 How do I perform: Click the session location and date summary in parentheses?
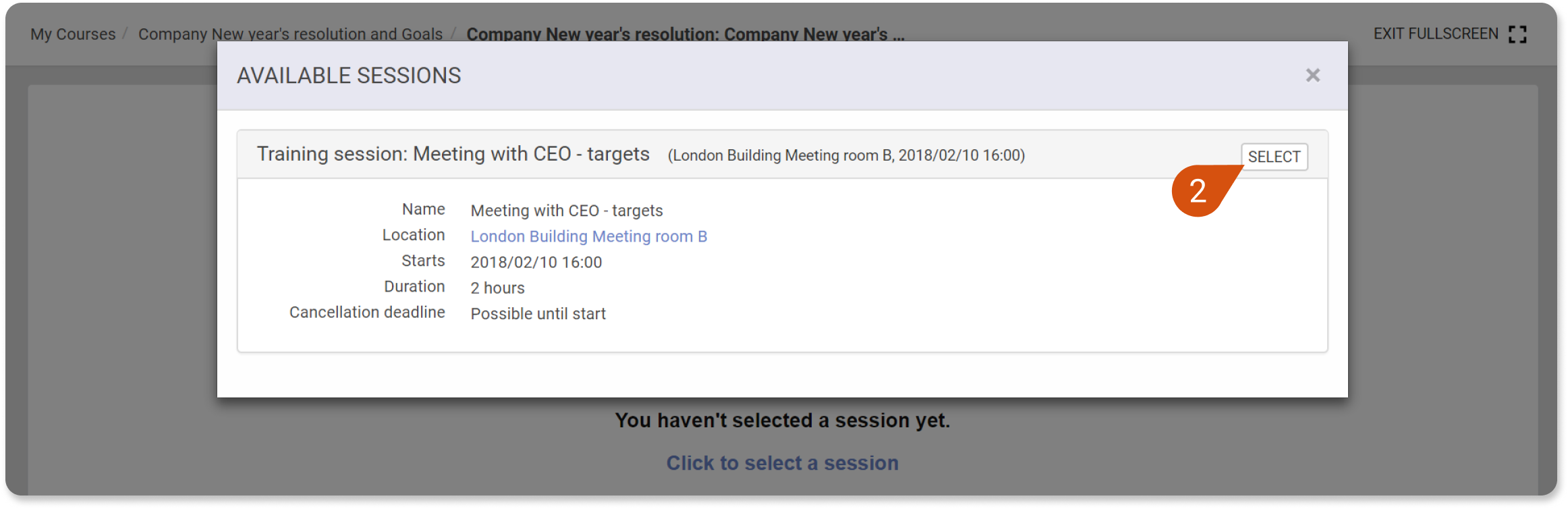(846, 155)
